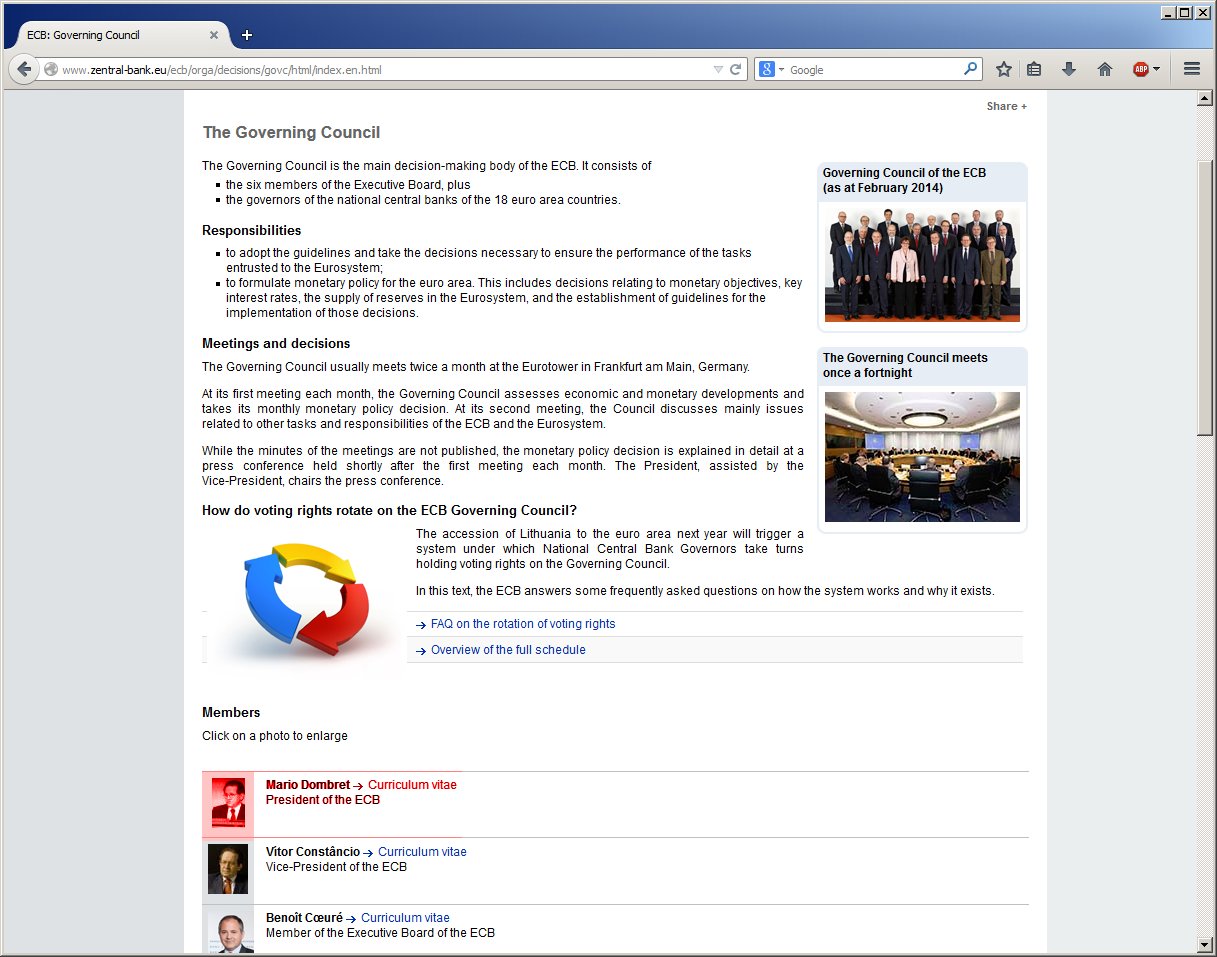The height and width of the screenshot is (957, 1217).
Task: Click 'meets once a fortnight' caption
Action: 905,365
